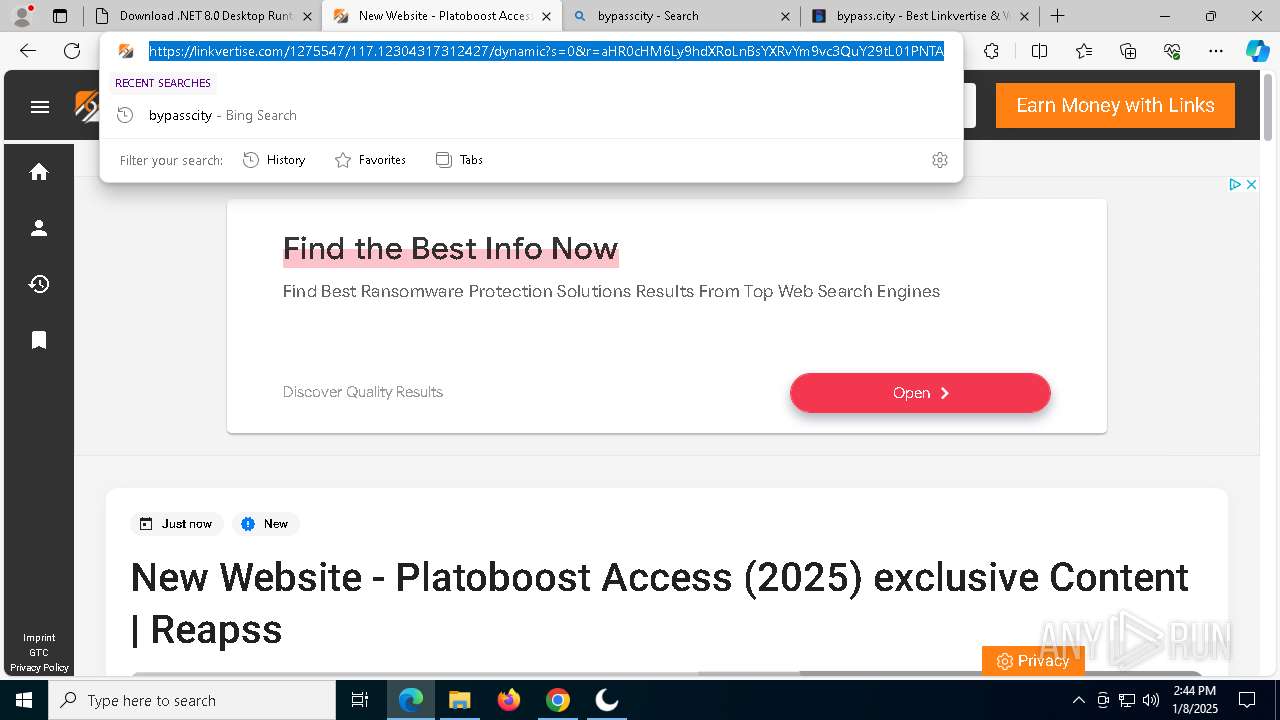Open the tab actions menu icon

(x=60, y=16)
